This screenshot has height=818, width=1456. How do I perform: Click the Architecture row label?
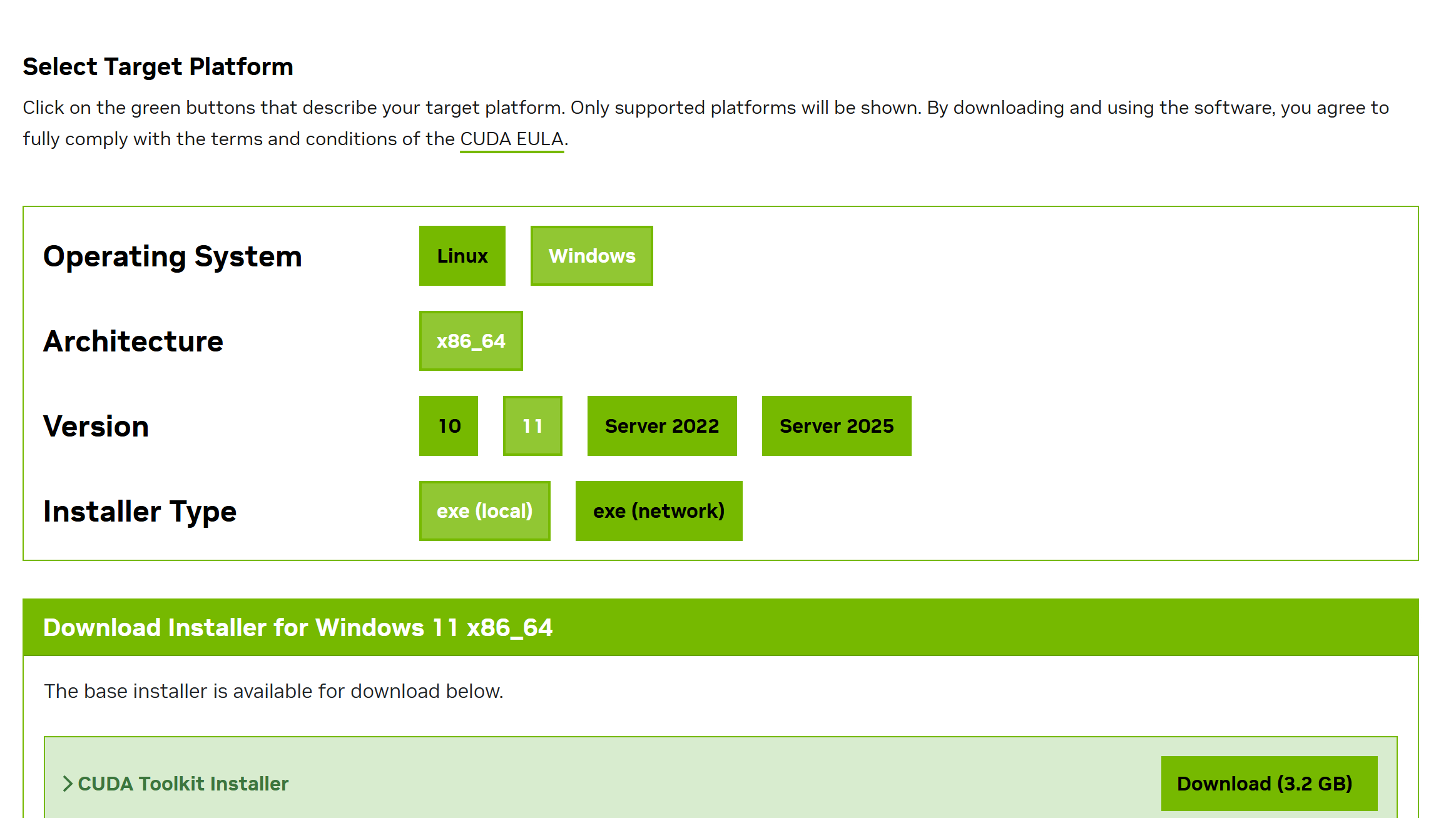133,341
